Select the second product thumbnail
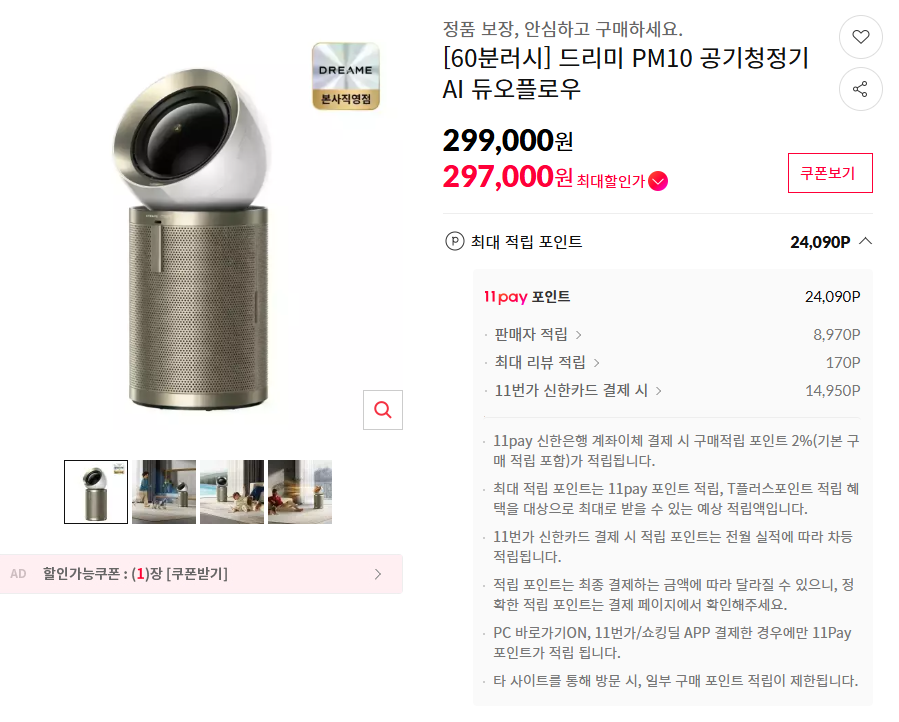Viewport: 899px width, 722px height. click(x=164, y=492)
